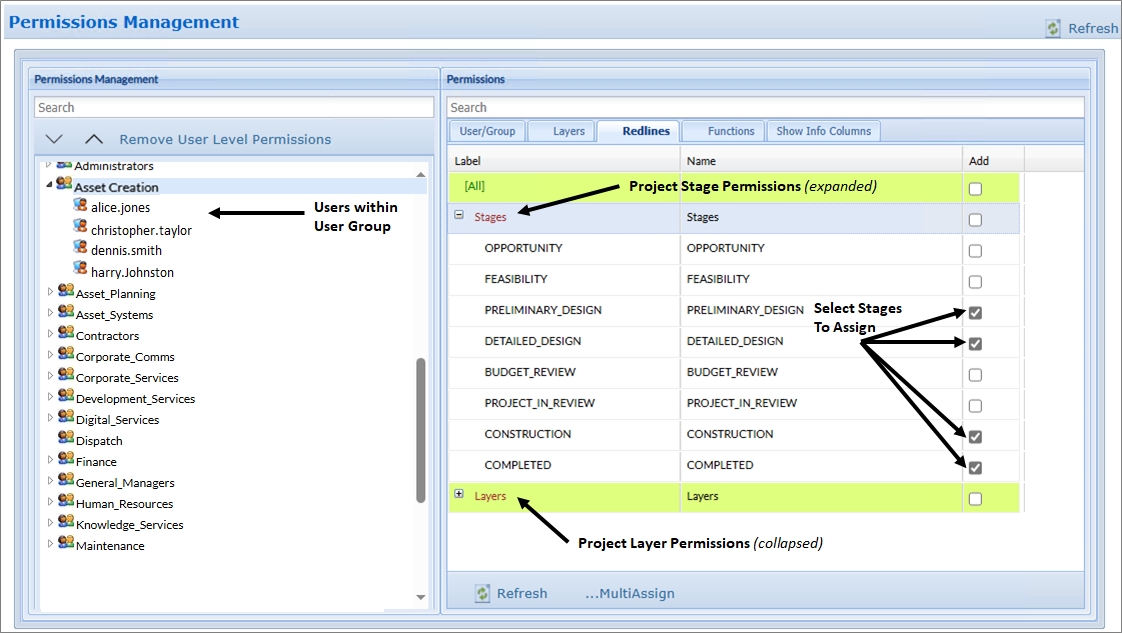Expand the Layers permissions group
This screenshot has width=1122, height=633.
459,494
